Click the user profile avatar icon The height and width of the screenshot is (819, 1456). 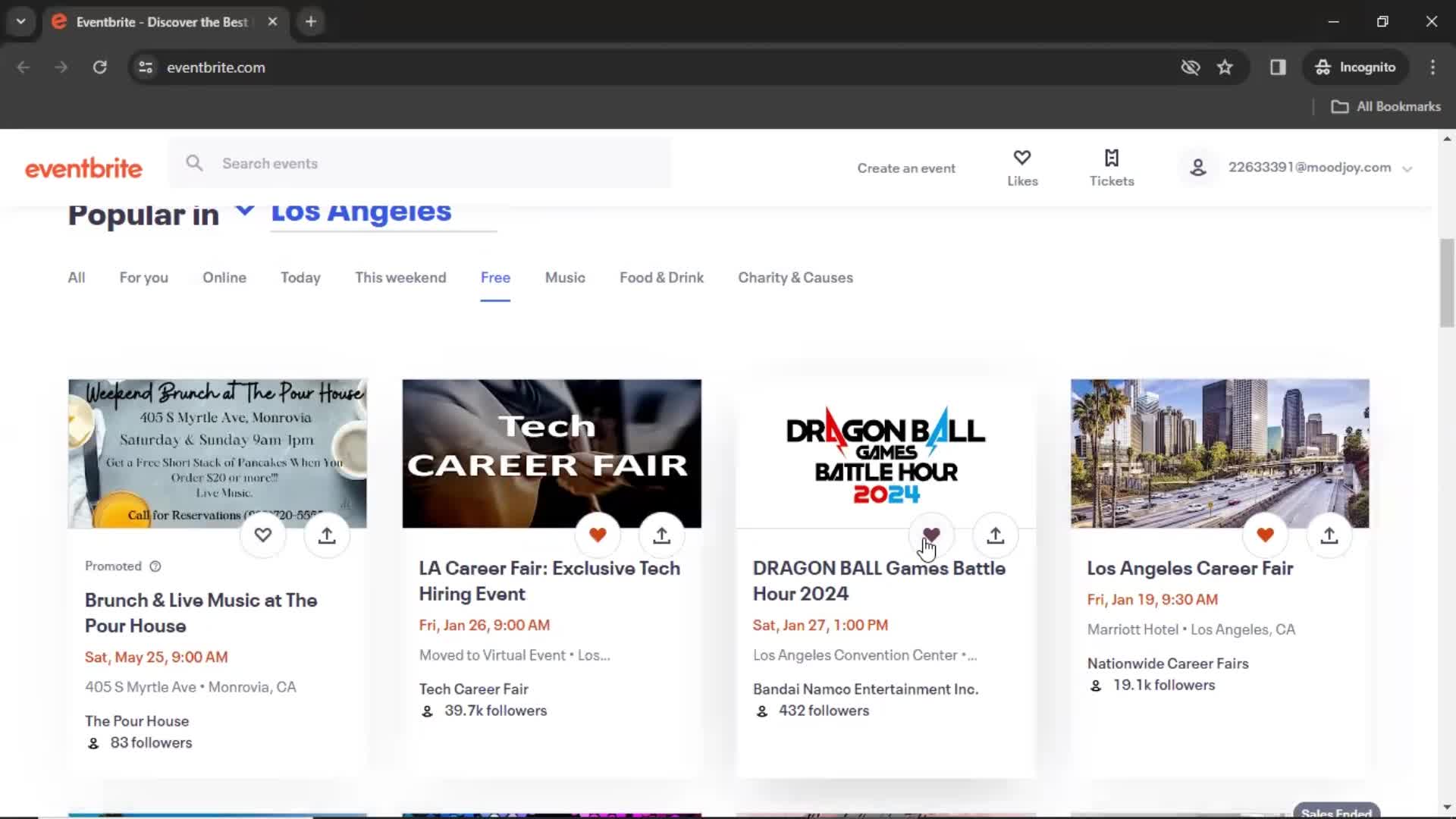pyautogui.click(x=1198, y=168)
